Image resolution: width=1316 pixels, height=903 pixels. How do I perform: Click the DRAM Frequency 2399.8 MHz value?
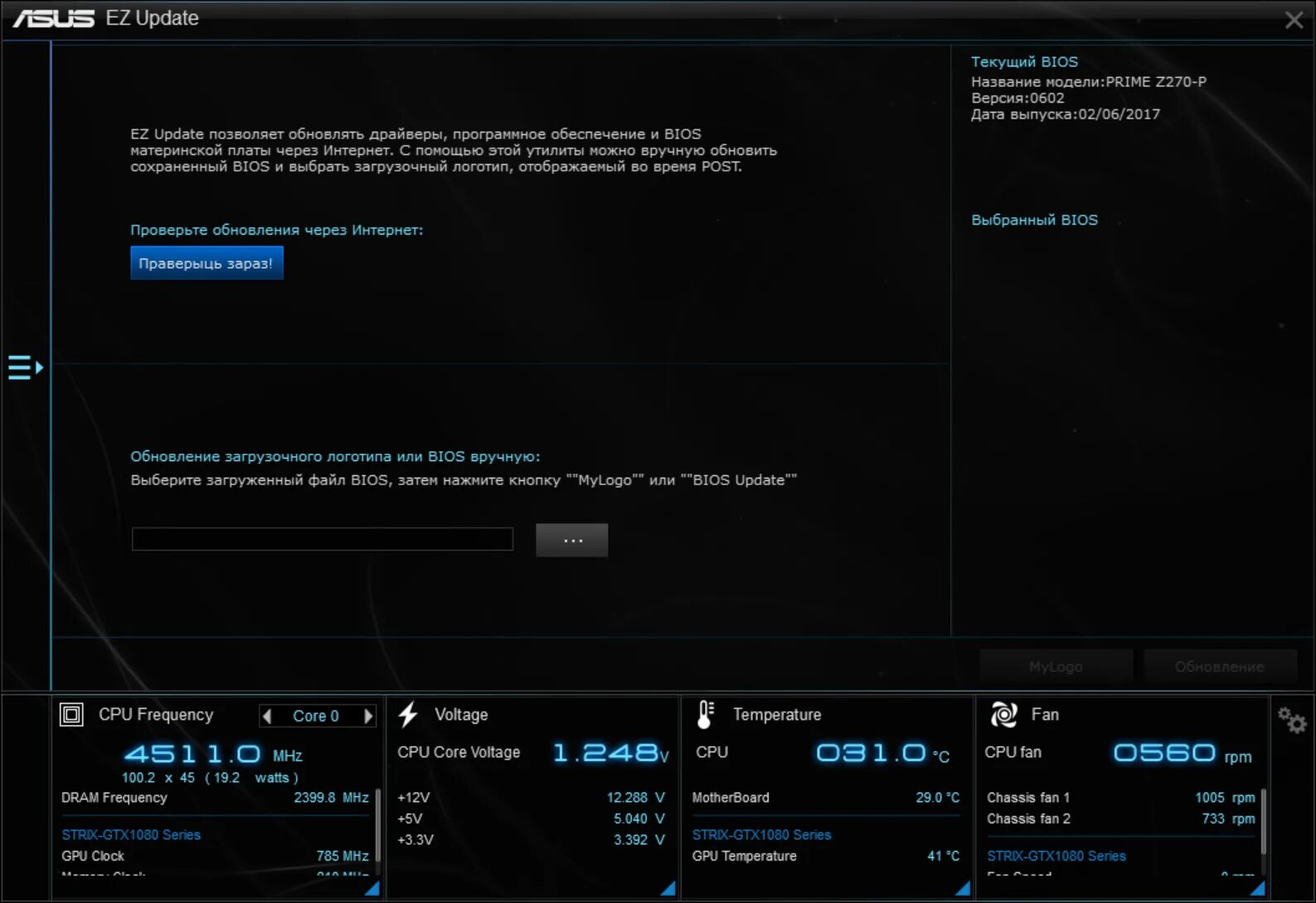(331, 797)
